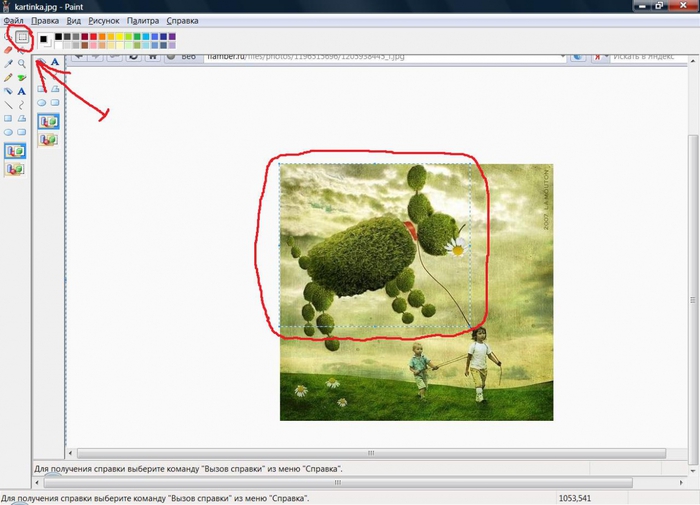Click the vertical scrollbar thumb
This screenshot has height=505, width=700.
693,300
